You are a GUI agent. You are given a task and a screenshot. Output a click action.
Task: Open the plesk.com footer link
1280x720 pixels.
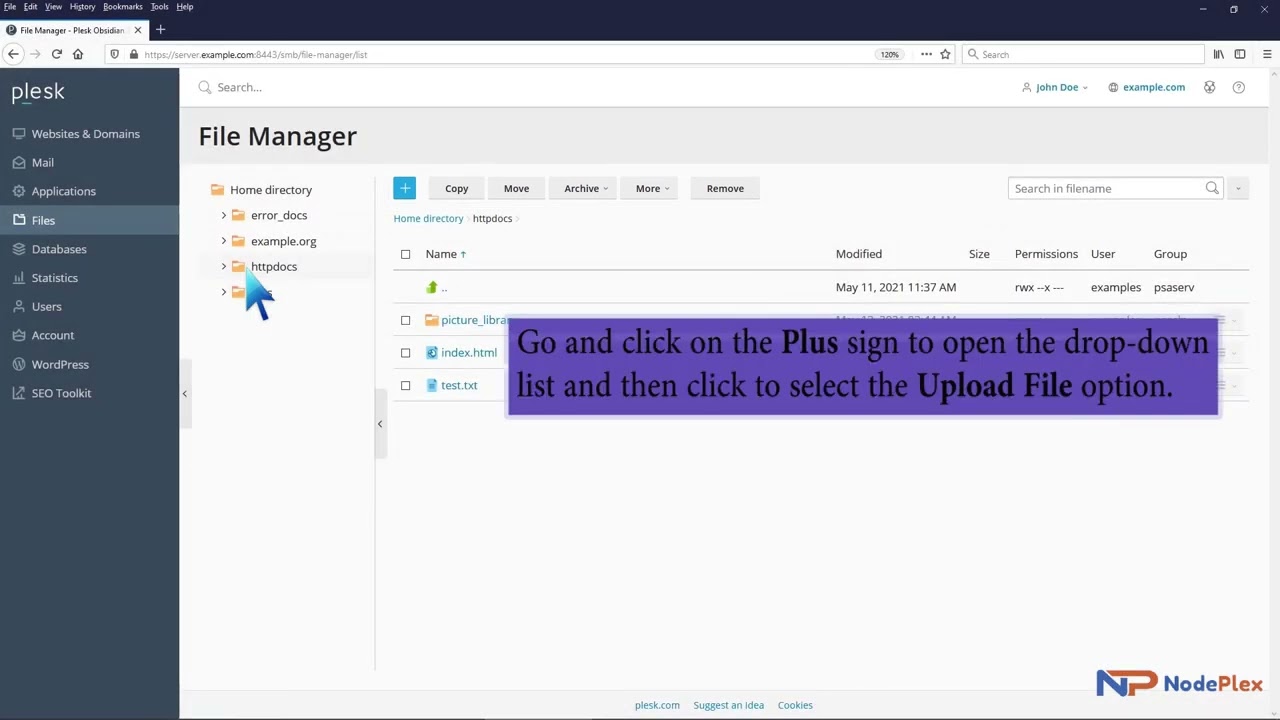tap(657, 705)
